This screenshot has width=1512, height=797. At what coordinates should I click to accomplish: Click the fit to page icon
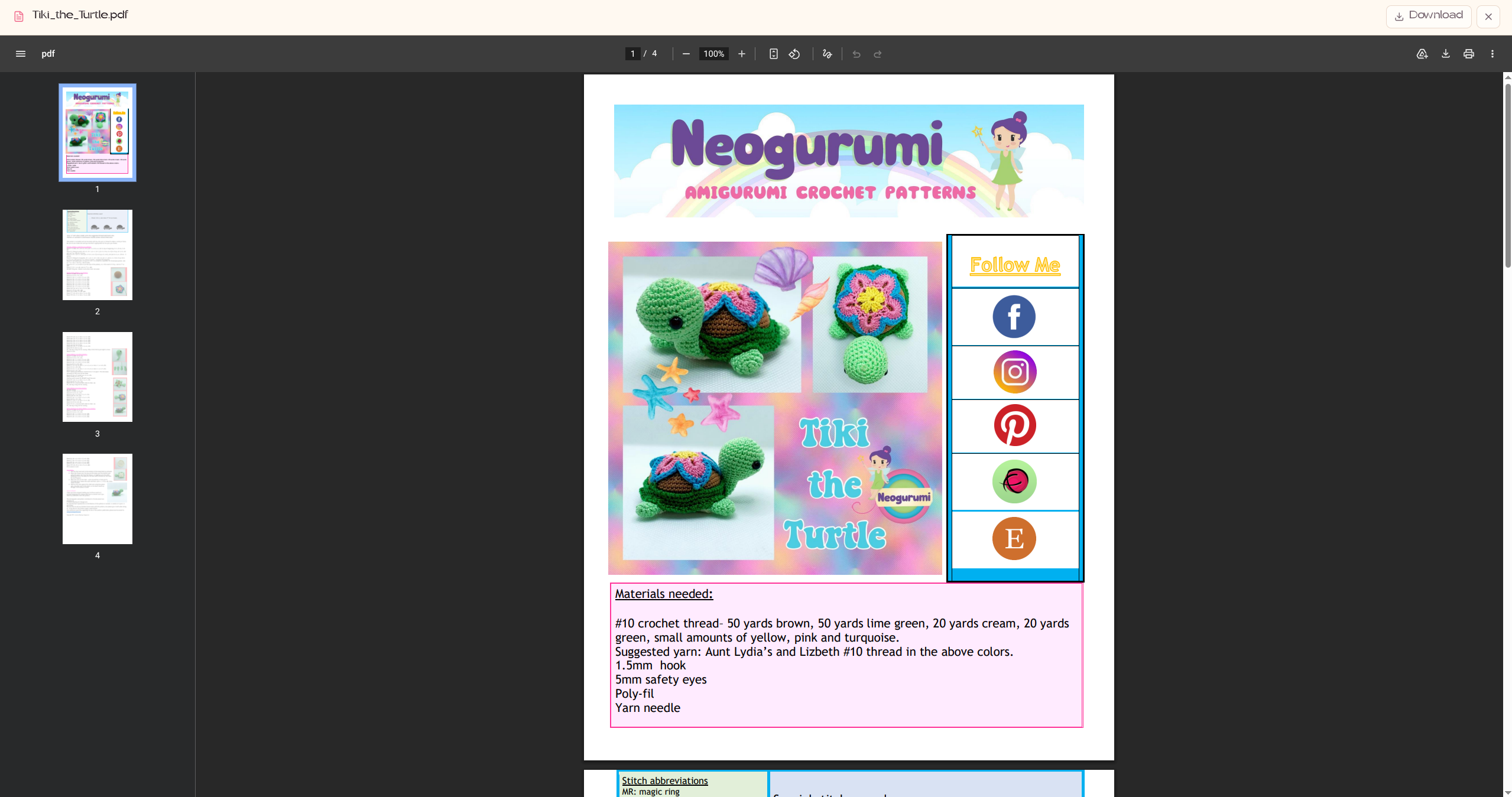[773, 54]
